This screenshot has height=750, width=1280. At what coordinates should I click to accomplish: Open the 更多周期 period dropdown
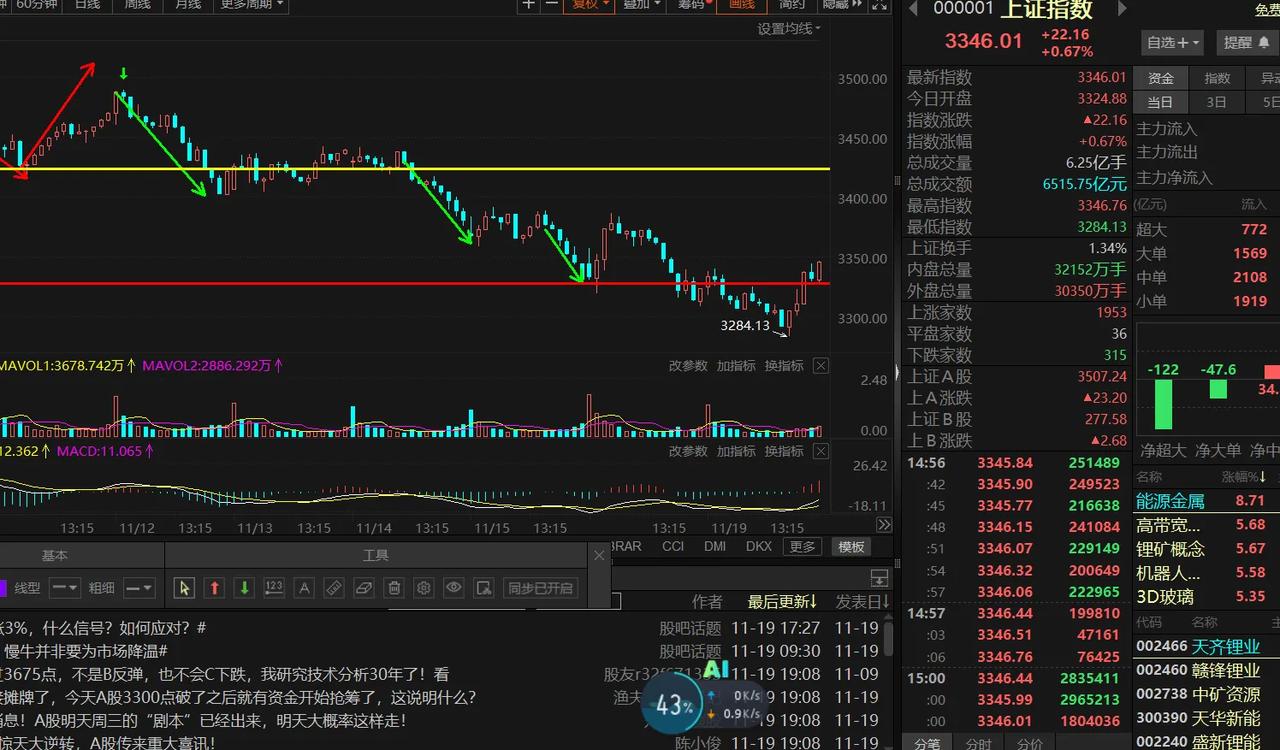click(x=250, y=5)
